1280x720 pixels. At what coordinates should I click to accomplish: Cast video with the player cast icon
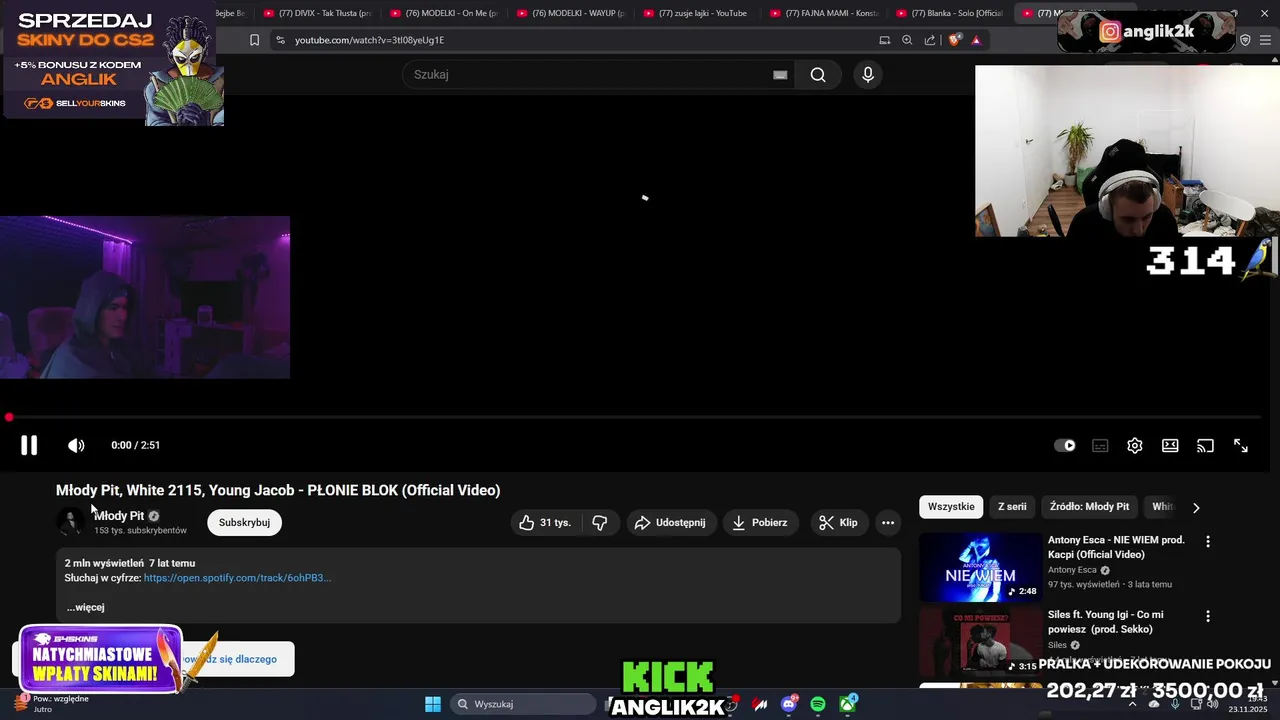point(1205,446)
